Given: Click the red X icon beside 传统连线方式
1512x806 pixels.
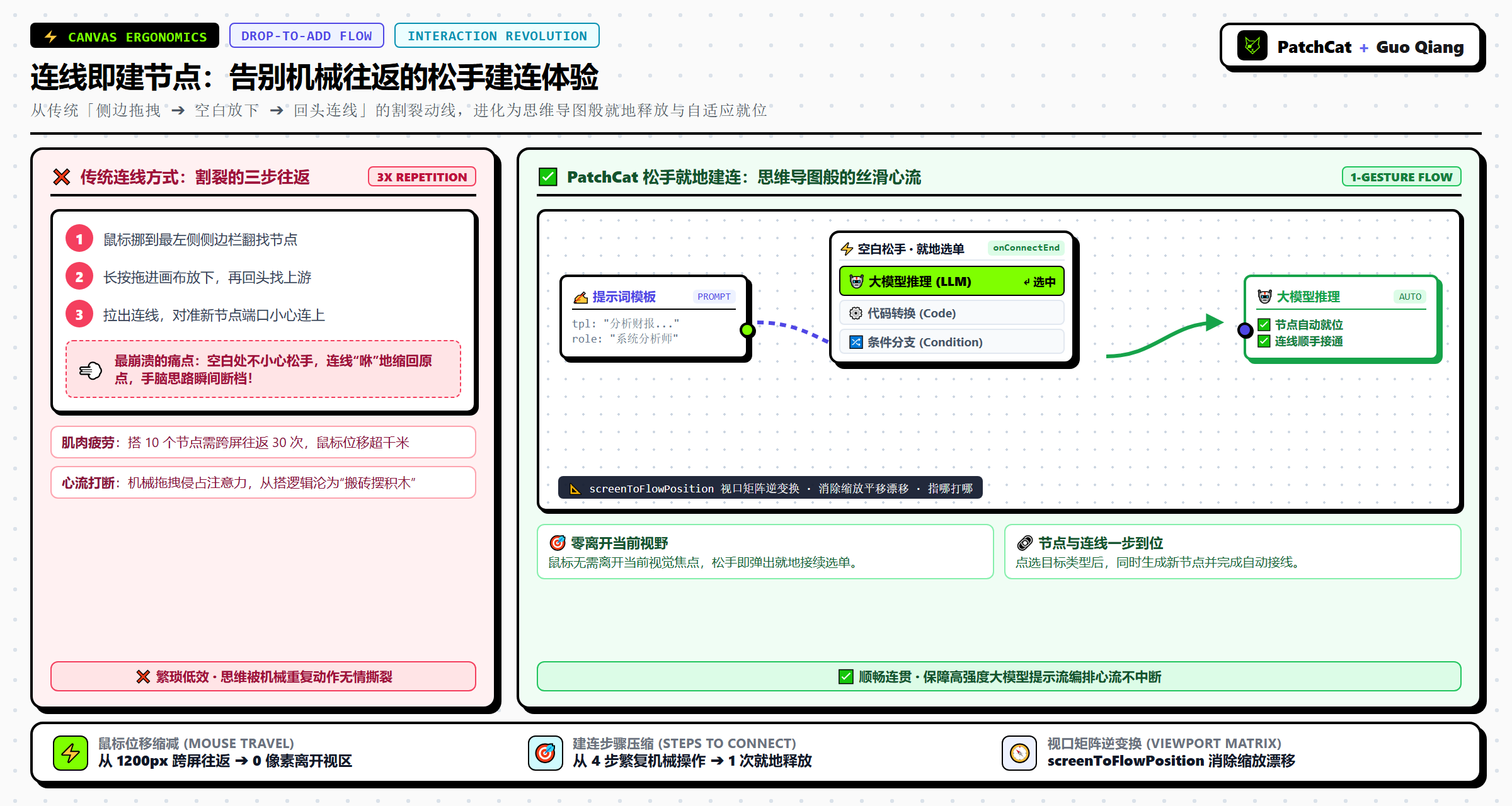Looking at the screenshot, I should point(62,177).
